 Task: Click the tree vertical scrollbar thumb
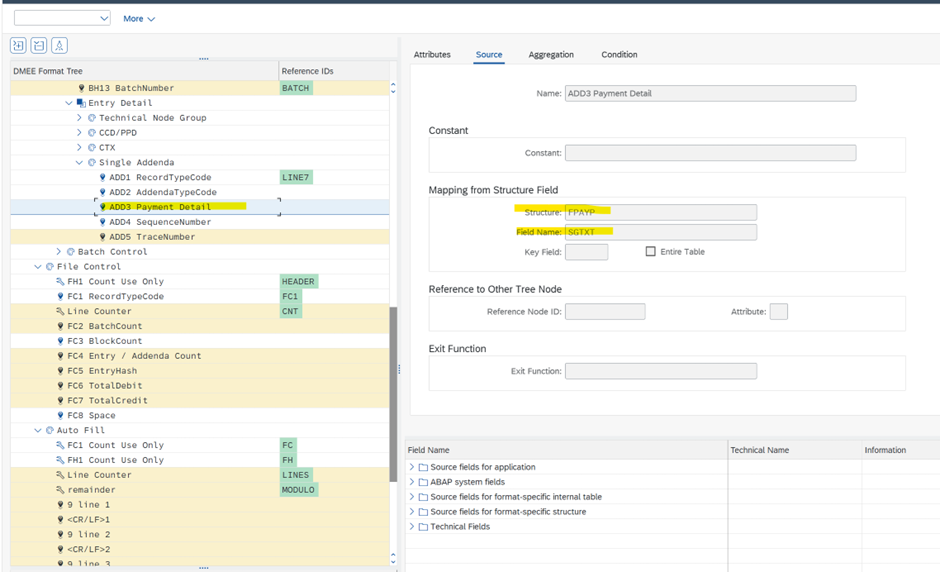(393, 394)
